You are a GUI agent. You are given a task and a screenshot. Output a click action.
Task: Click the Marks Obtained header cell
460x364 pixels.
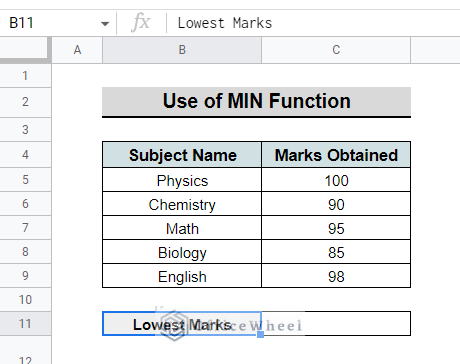tap(336, 155)
